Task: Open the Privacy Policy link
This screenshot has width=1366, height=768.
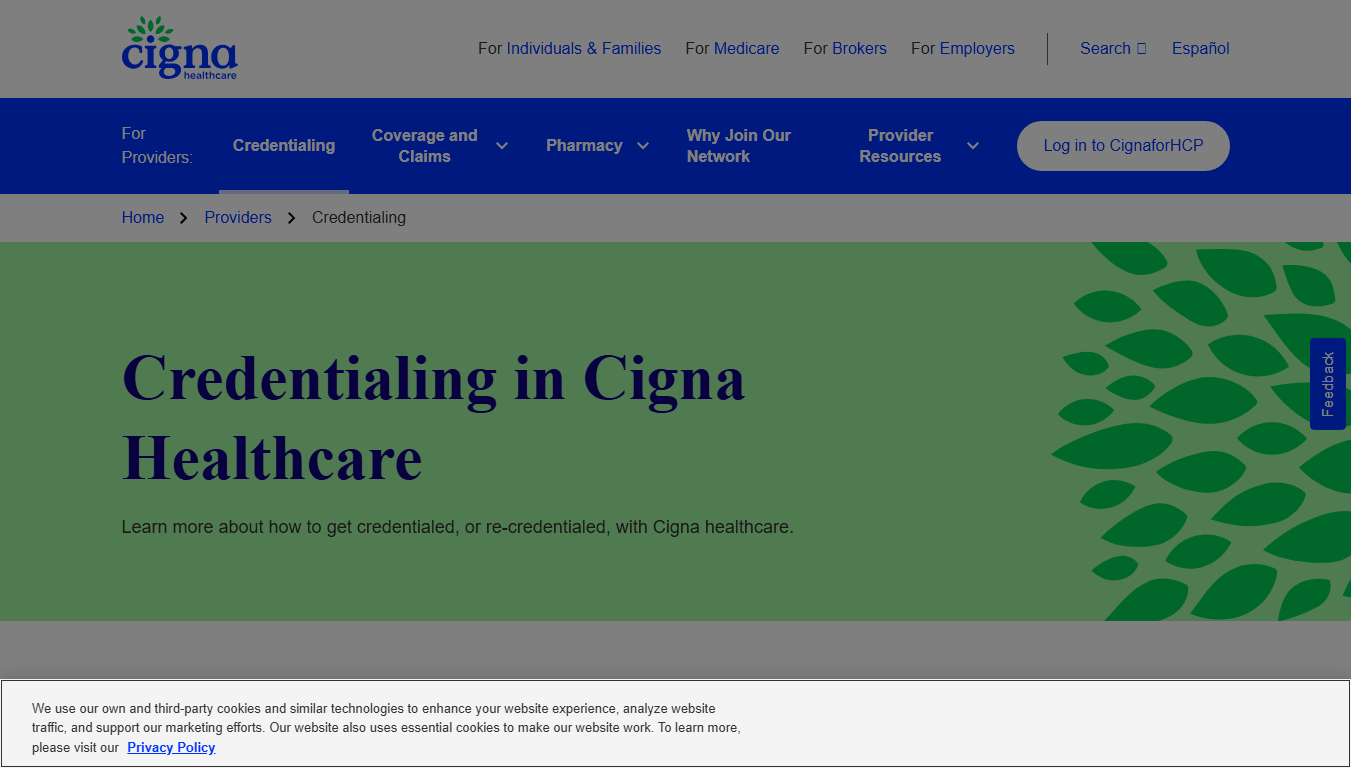Action: (171, 747)
